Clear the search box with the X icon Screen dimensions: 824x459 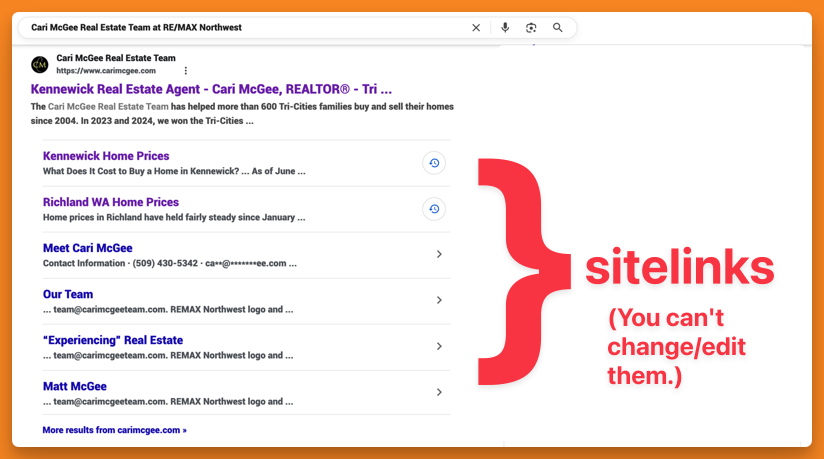point(476,27)
